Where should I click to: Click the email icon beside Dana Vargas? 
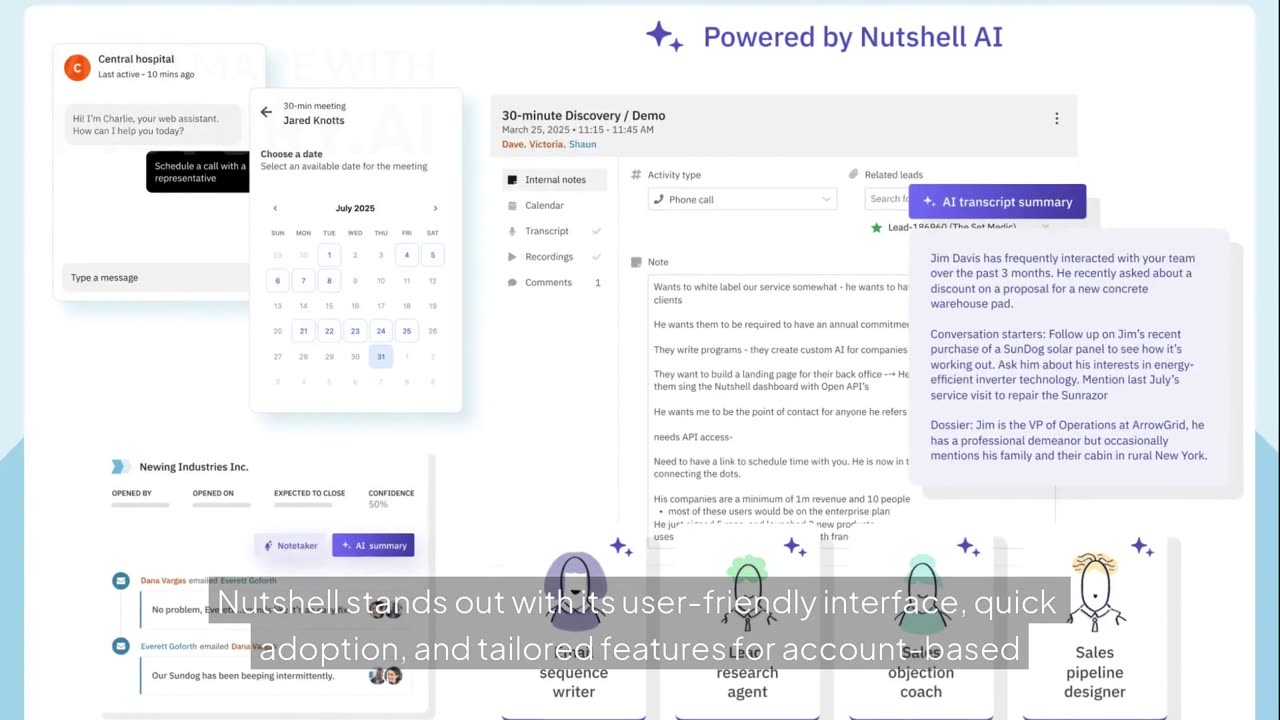[x=121, y=580]
